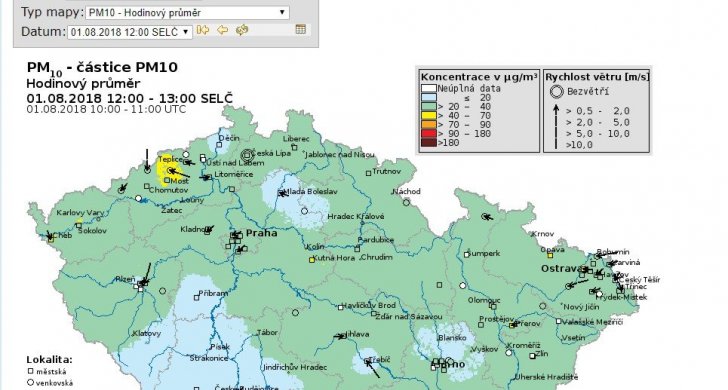Click the Zlín label

click(541, 354)
